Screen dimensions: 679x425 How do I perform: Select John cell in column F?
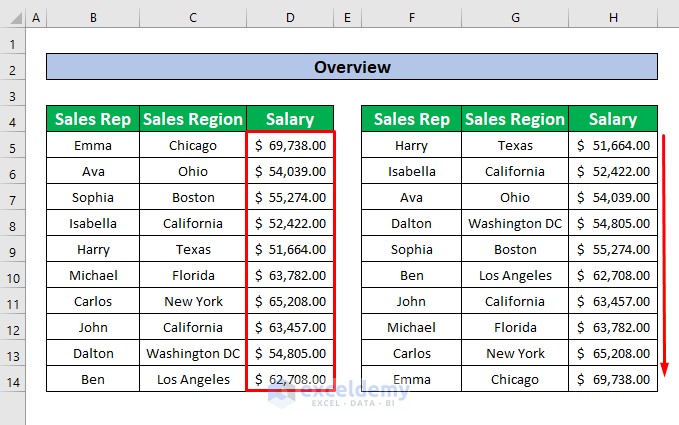[411, 301]
